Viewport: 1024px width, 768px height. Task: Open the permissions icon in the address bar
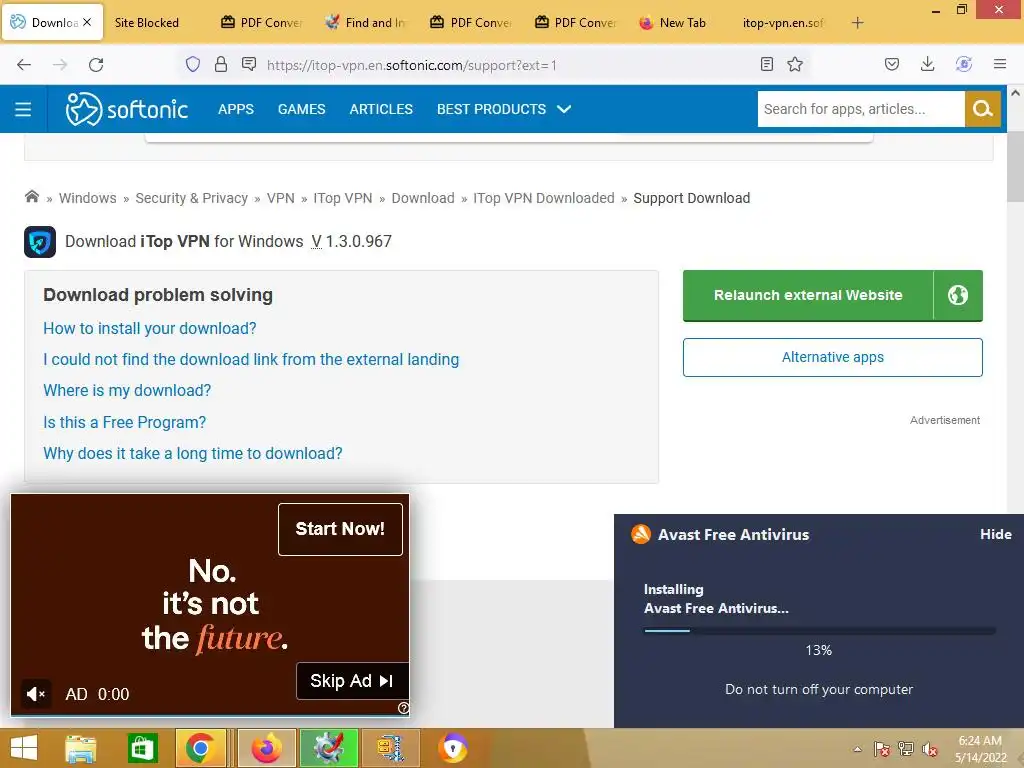pyautogui.click(x=249, y=64)
